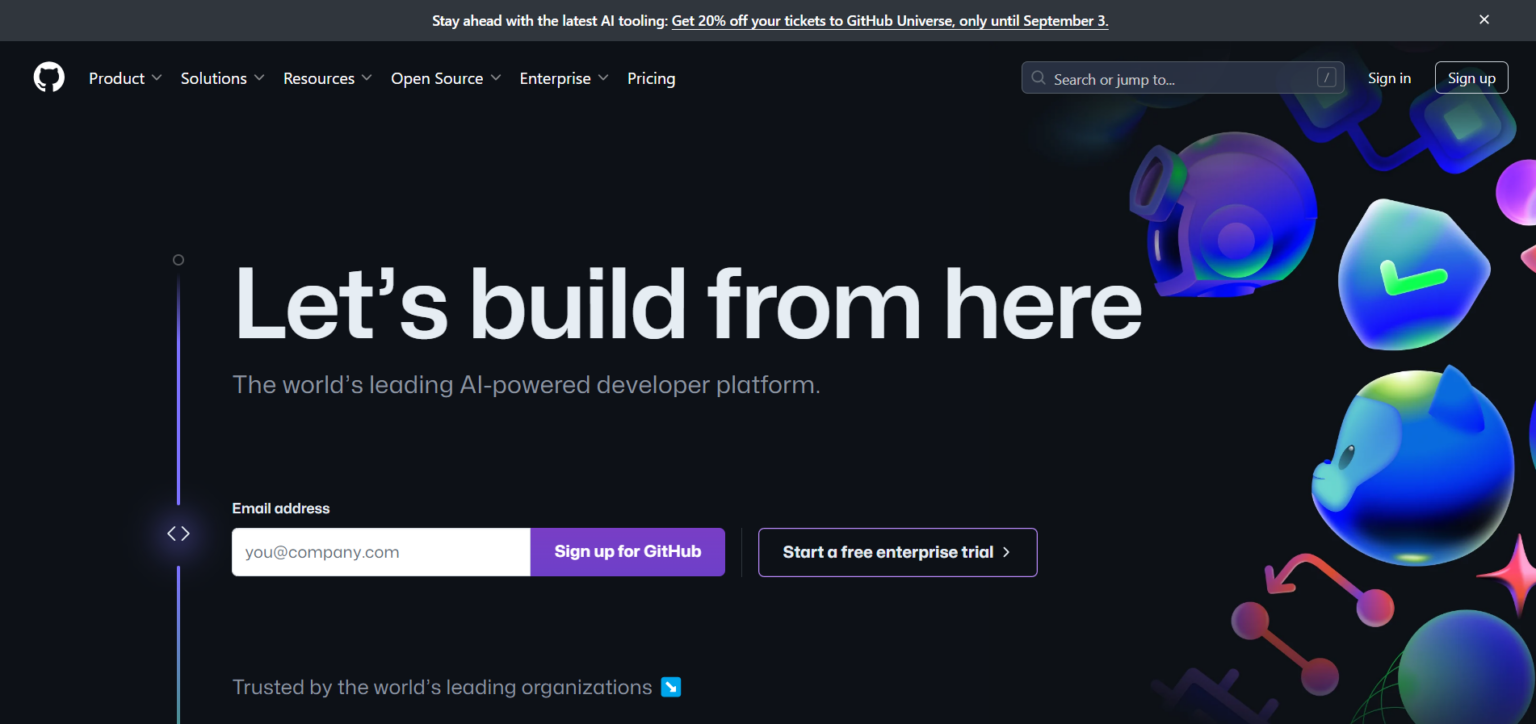Click the Sign in link
The height and width of the screenshot is (724, 1536).
[1389, 77]
